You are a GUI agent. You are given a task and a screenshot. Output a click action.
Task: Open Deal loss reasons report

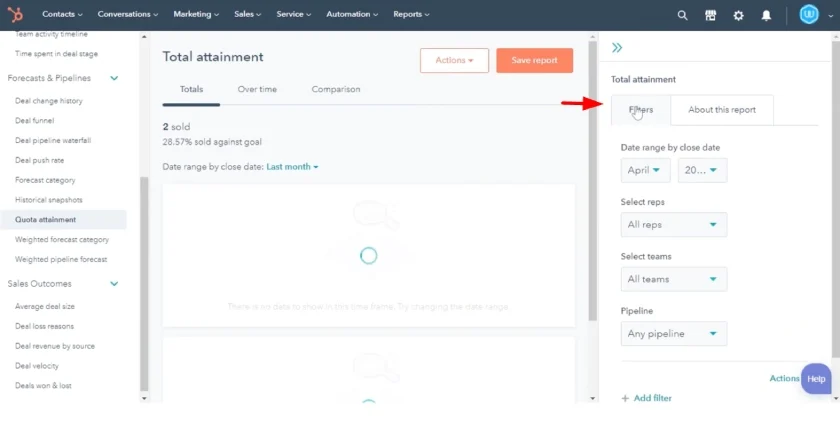(x=44, y=327)
